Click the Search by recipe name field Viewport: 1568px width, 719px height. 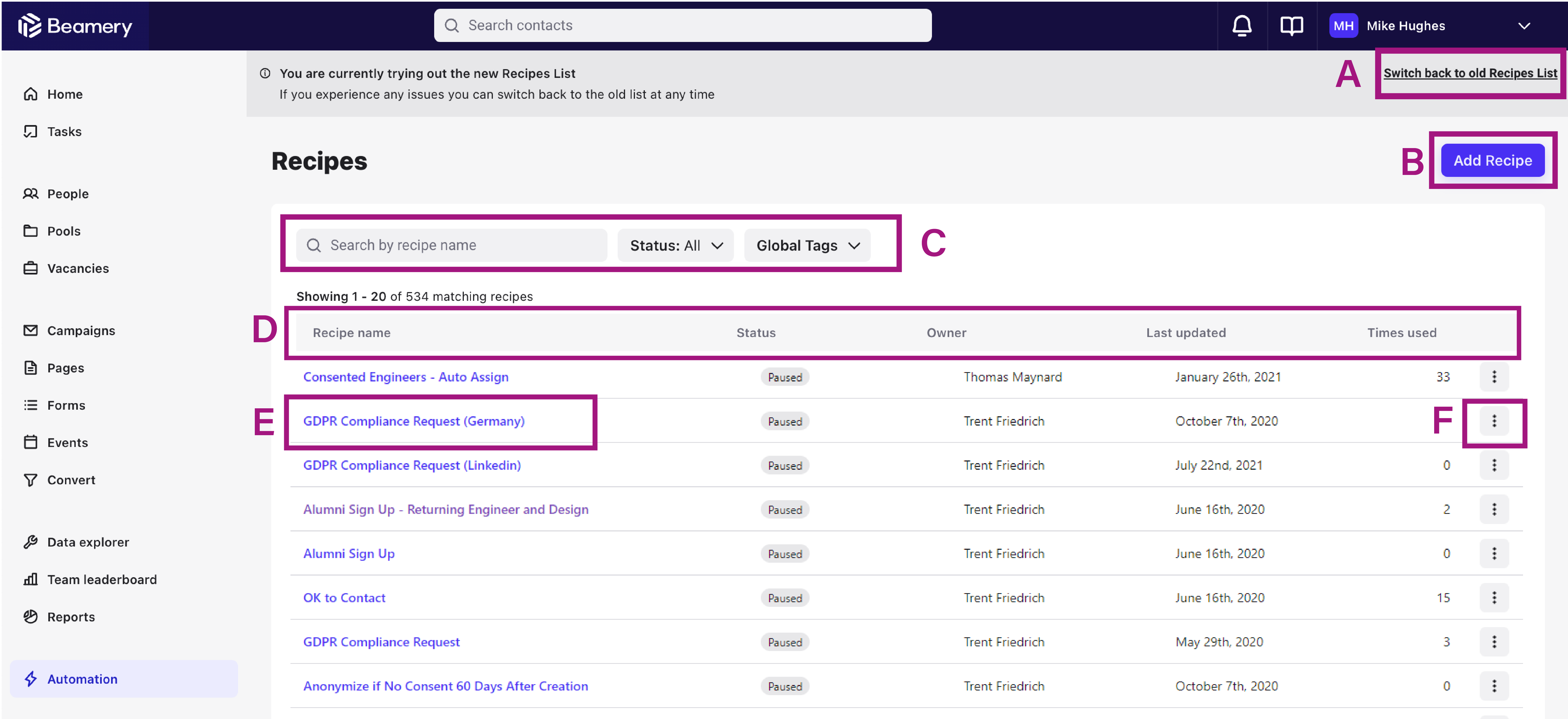[452, 245]
